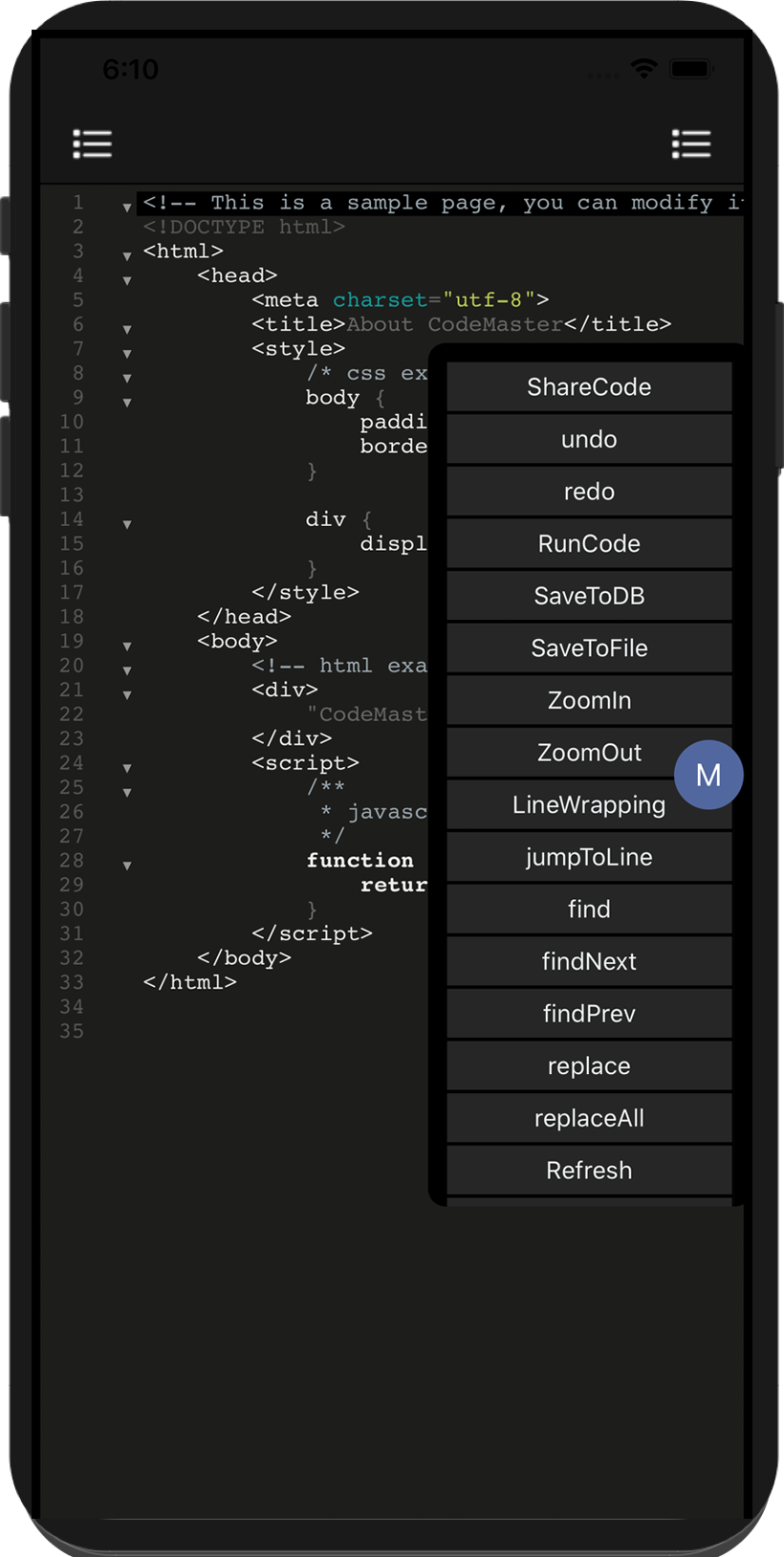This screenshot has width=784, height=1557.
Task: Collapse the body fold arrow at line 19
Action: pos(127,647)
